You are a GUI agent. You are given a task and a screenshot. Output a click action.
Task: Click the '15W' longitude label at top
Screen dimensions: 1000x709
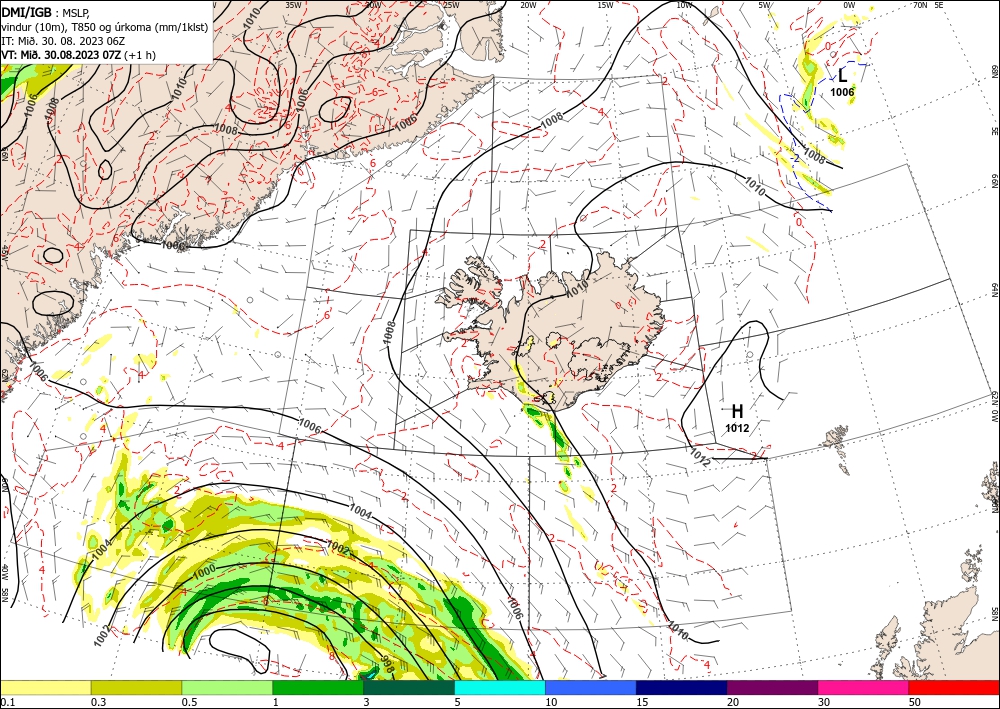coord(605,5)
